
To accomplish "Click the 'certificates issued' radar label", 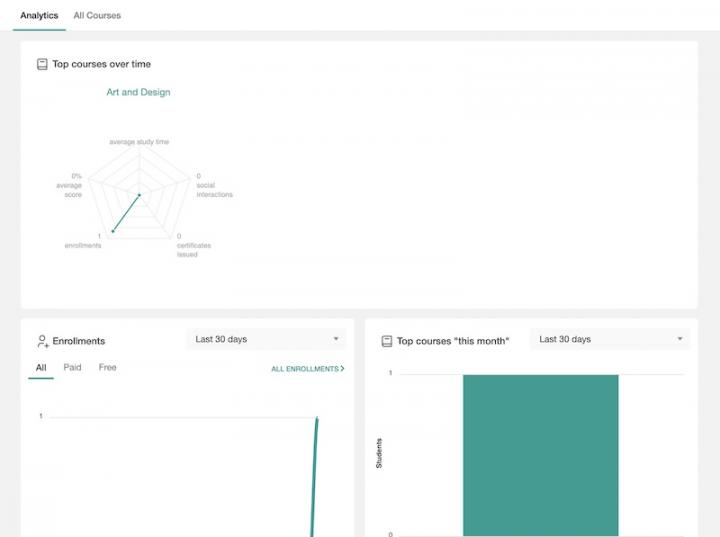I will [194, 250].
